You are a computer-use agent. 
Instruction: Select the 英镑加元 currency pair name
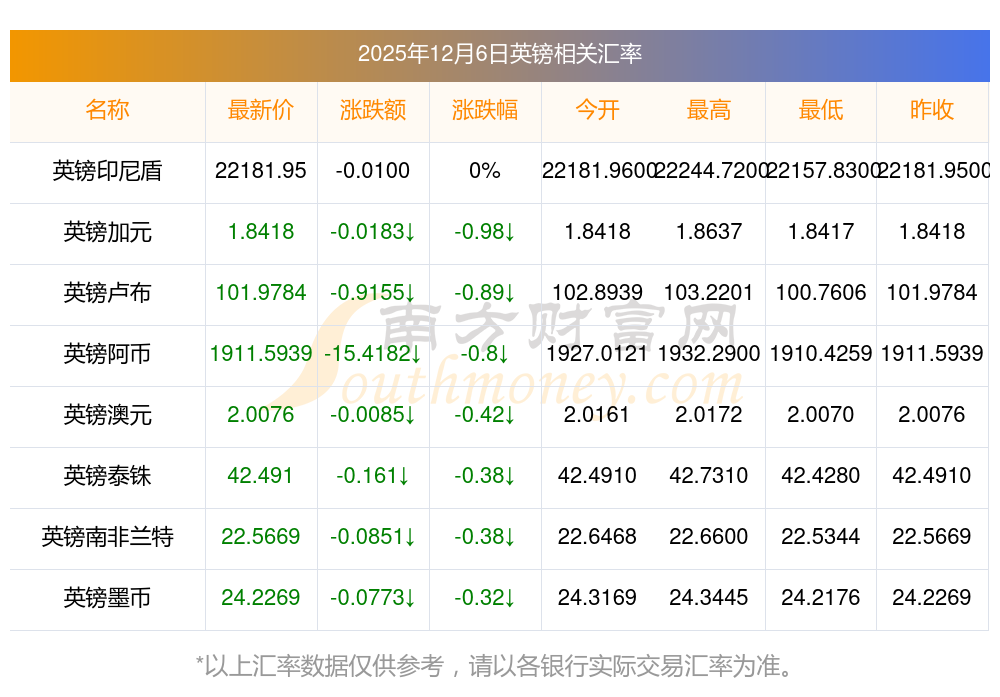point(107,232)
